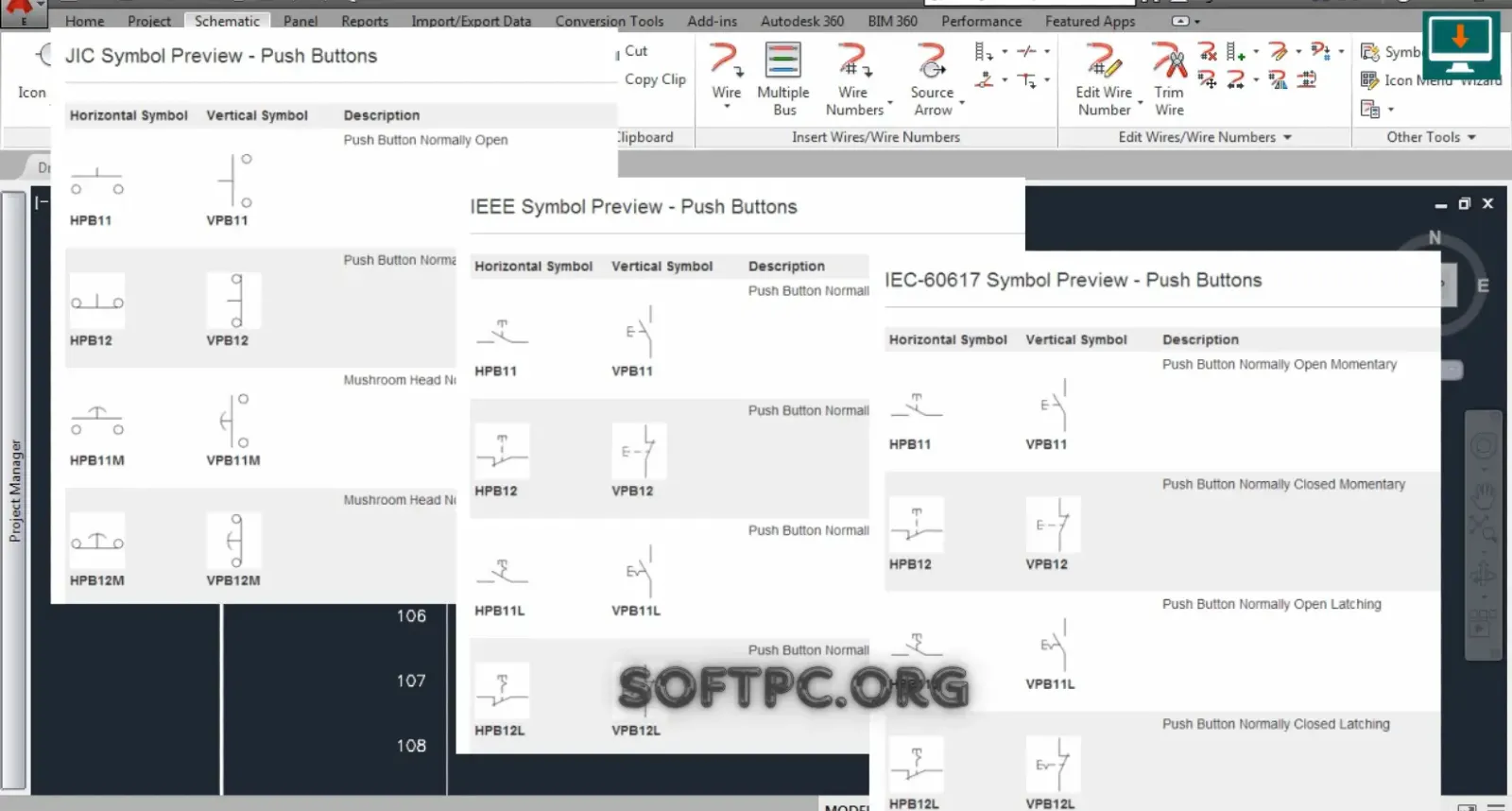The height and width of the screenshot is (811, 1512).
Task: Switch to the Project ribbon tab
Action: point(149,21)
